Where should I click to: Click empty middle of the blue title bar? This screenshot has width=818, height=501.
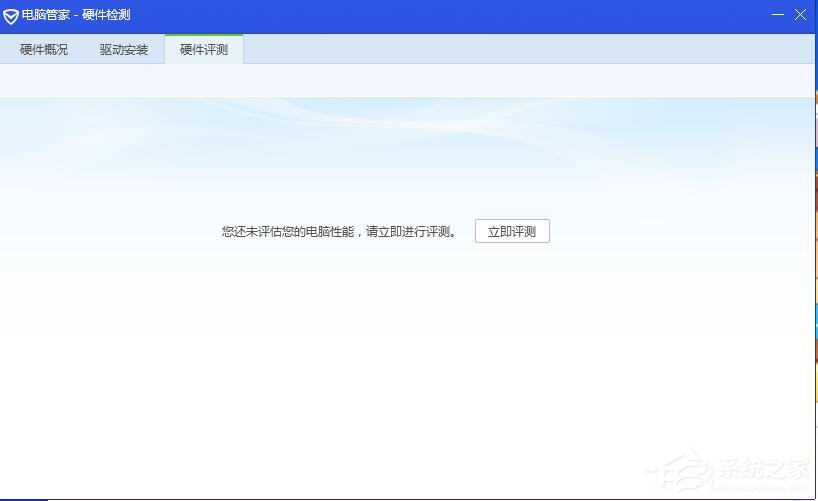450,15
